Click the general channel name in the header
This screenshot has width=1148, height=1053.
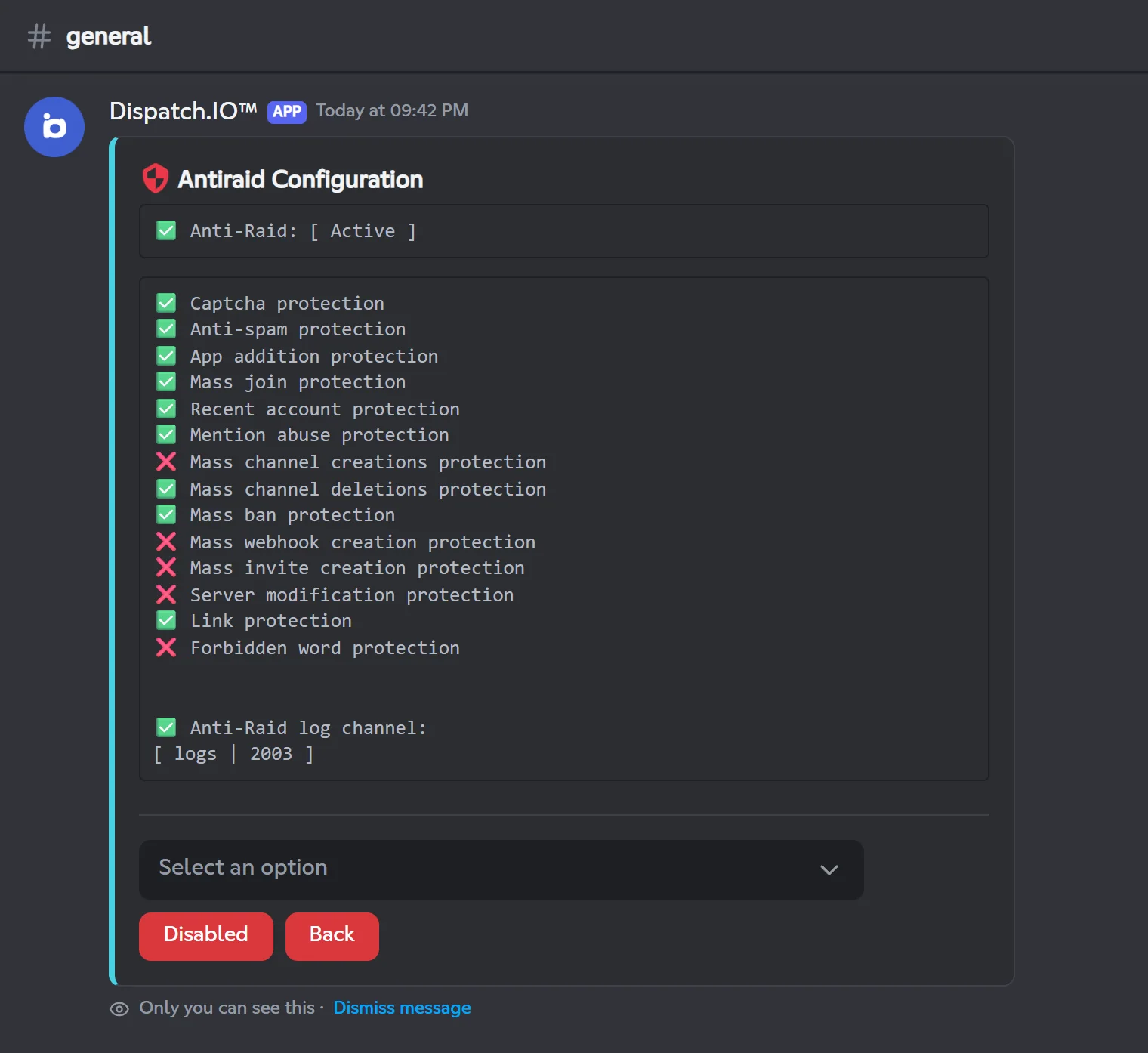click(x=109, y=36)
